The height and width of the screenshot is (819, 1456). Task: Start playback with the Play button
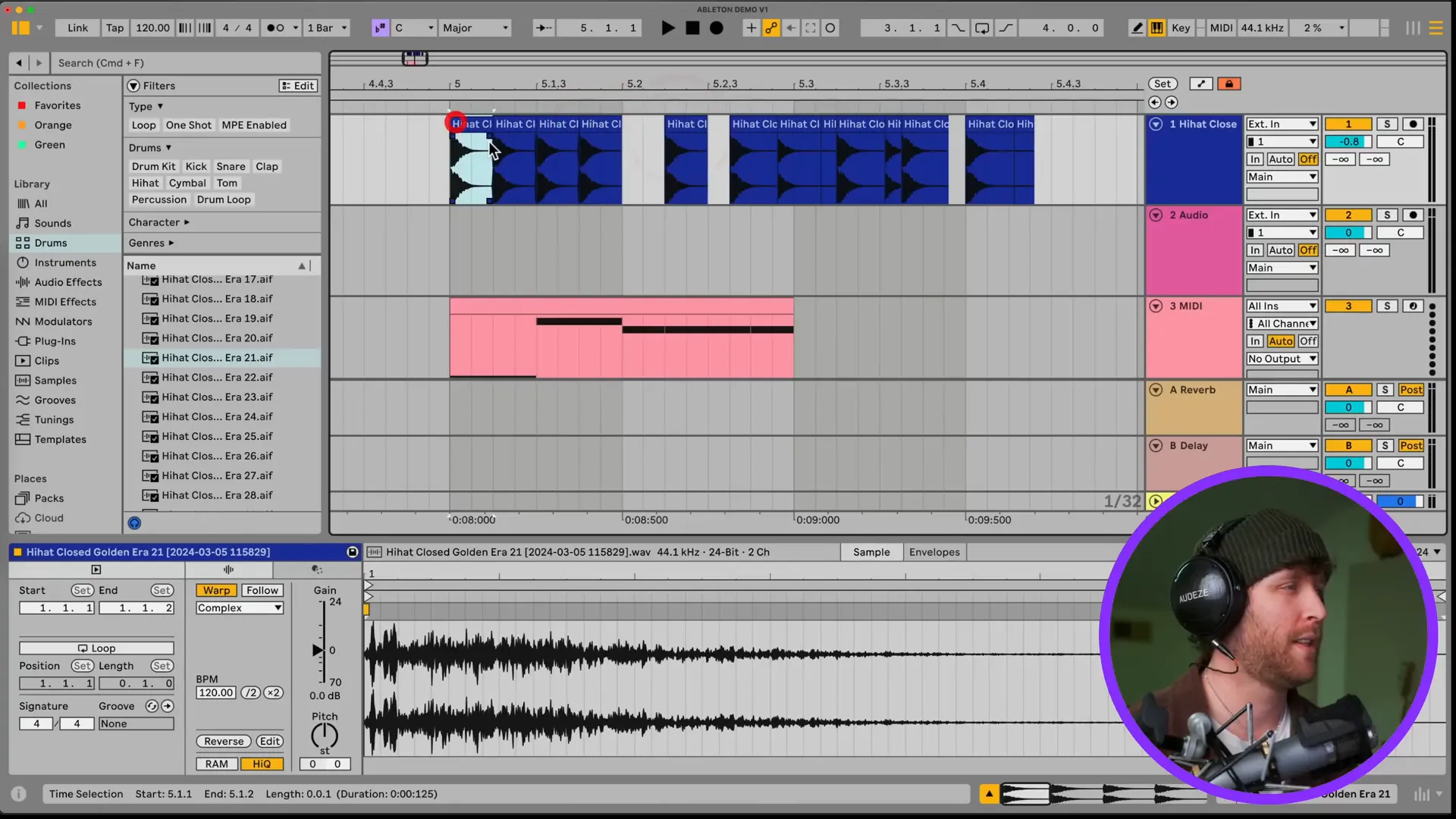668,28
